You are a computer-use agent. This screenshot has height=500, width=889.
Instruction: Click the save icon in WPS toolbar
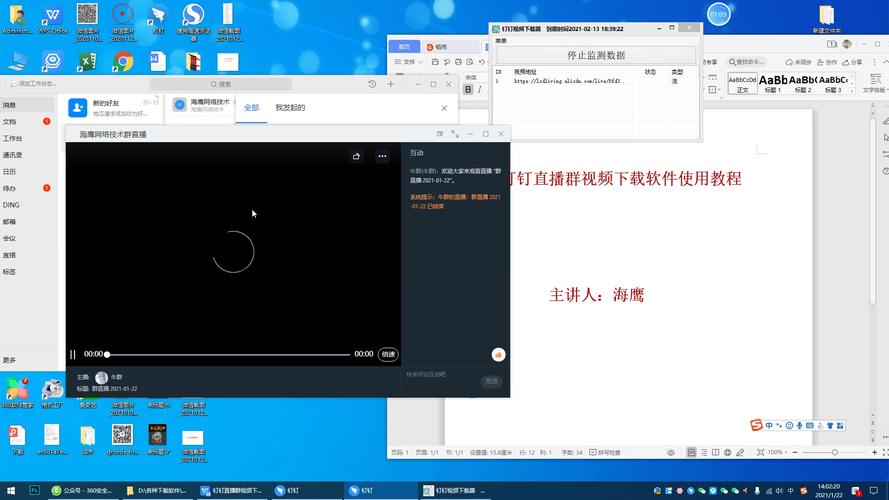pyautogui.click(x=435, y=62)
